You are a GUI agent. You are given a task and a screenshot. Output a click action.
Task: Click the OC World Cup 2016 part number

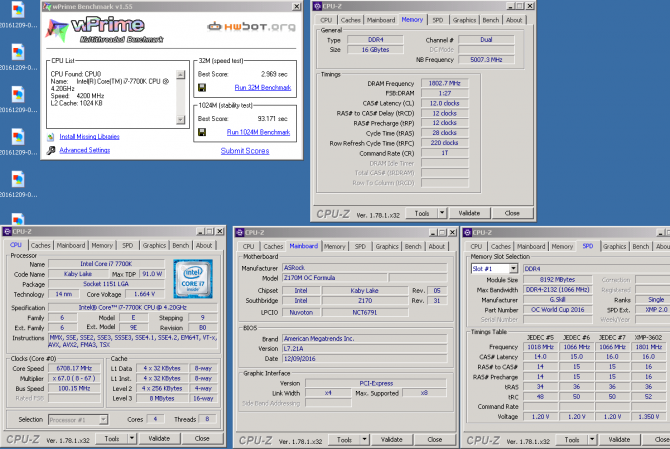click(558, 310)
